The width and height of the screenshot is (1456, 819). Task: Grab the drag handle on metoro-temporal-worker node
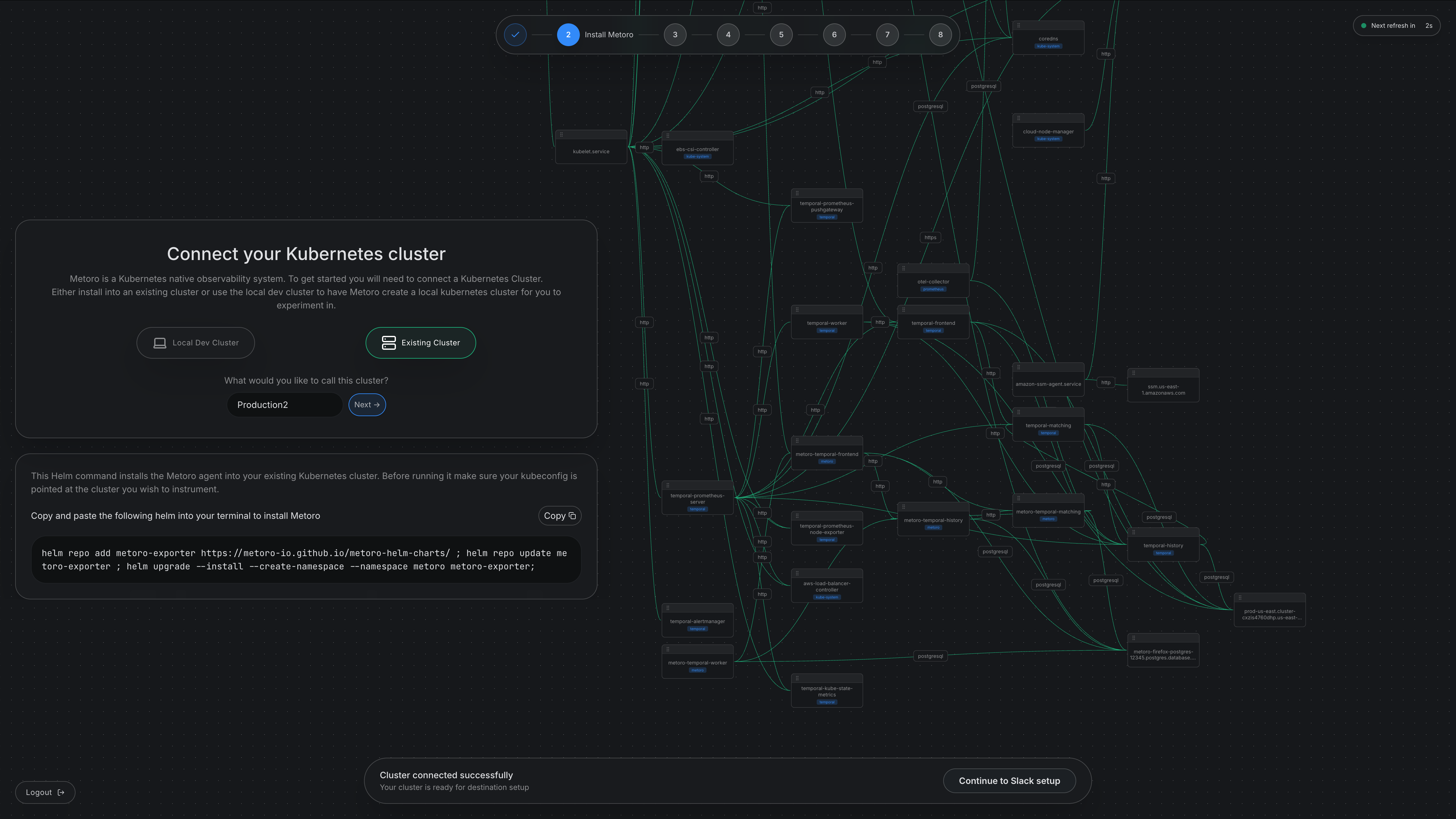pyautogui.click(x=668, y=649)
